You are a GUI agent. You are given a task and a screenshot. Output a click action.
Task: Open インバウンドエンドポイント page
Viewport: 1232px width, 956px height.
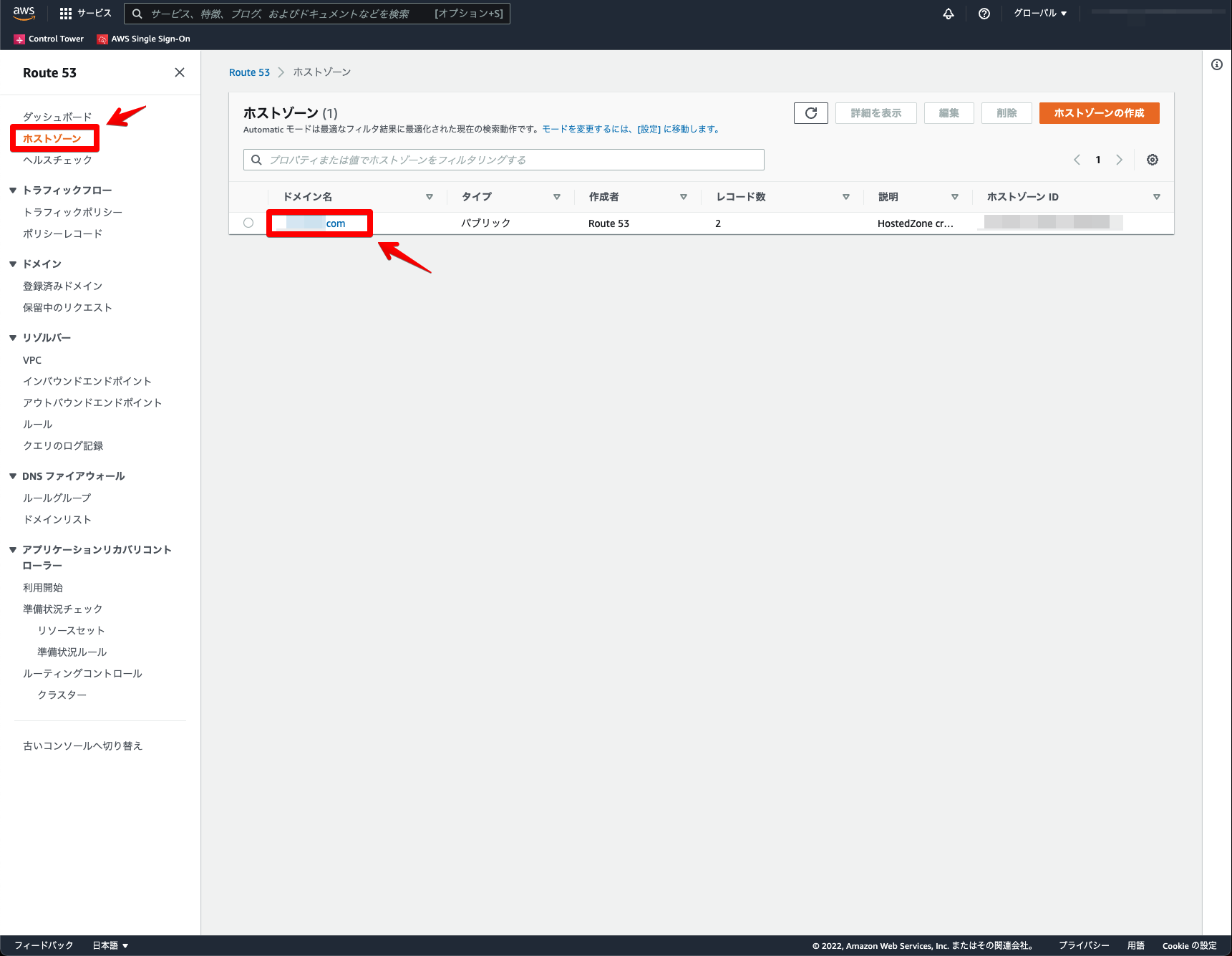pyautogui.click(x=87, y=381)
